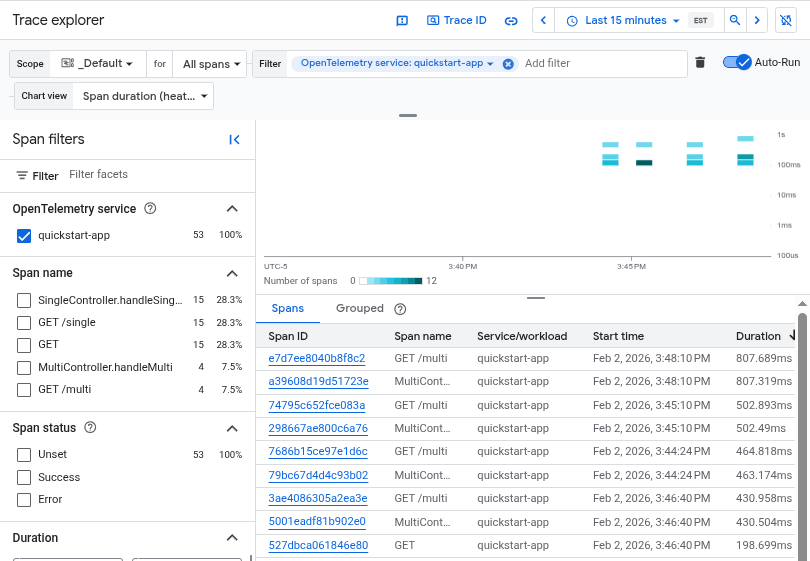Viewport: 810px width, 561px height.
Task: Switch to the Grouped tab
Action: (x=357, y=309)
